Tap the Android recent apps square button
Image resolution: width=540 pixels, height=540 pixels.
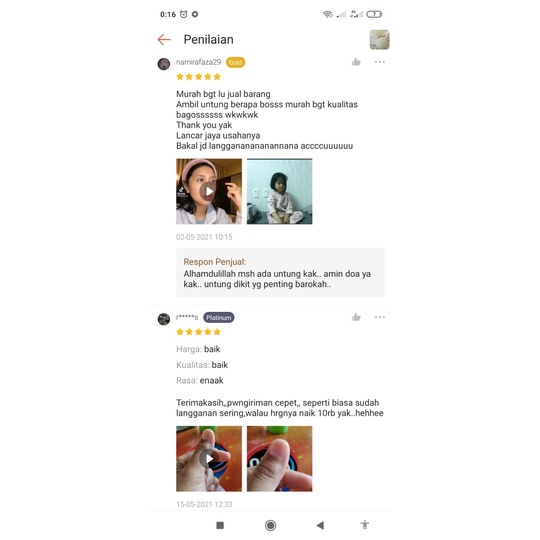point(220,525)
